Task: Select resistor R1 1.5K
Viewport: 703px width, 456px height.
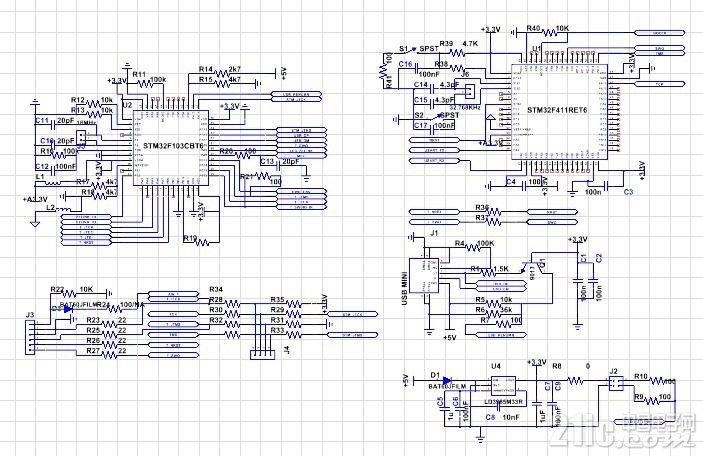Action: (487, 272)
